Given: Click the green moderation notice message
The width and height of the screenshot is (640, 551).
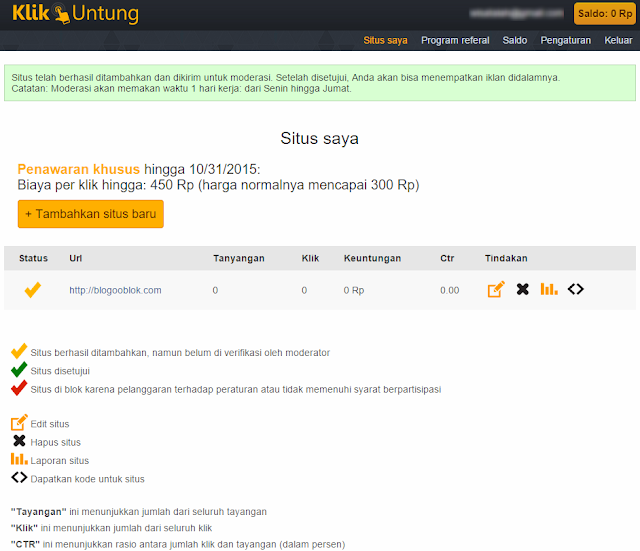Looking at the screenshot, I should point(320,83).
